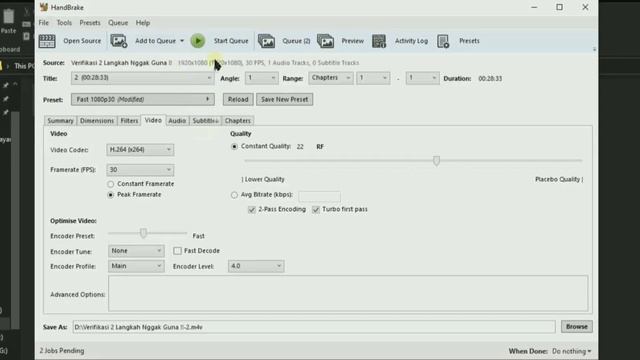Click the Open Source film icon

(47, 41)
